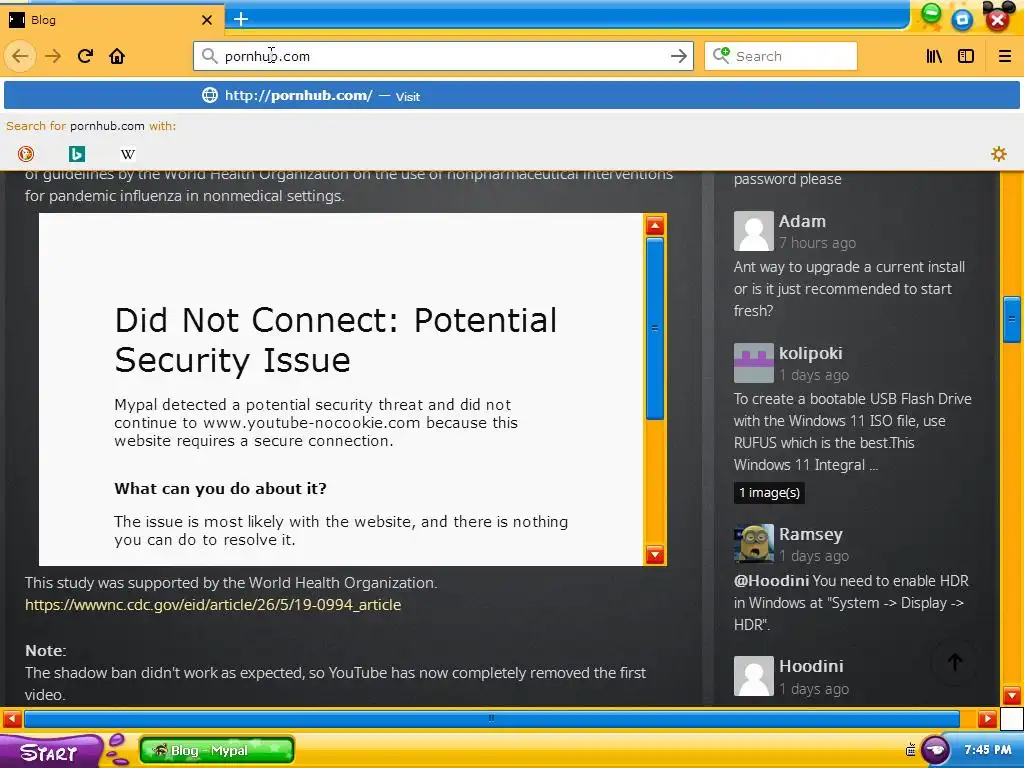Viewport: 1024px width, 768px height.
Task: Open commenter name kolipoki
Action: click(810, 353)
